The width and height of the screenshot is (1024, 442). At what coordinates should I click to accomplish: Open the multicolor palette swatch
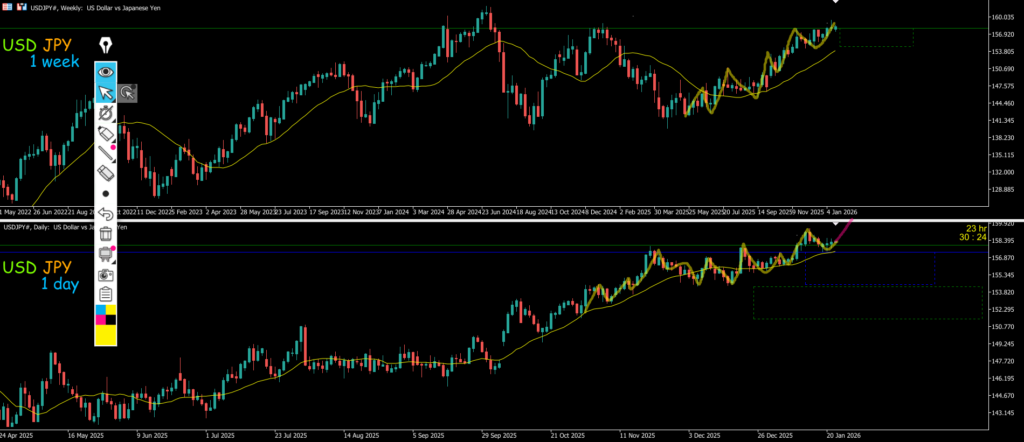tap(106, 316)
